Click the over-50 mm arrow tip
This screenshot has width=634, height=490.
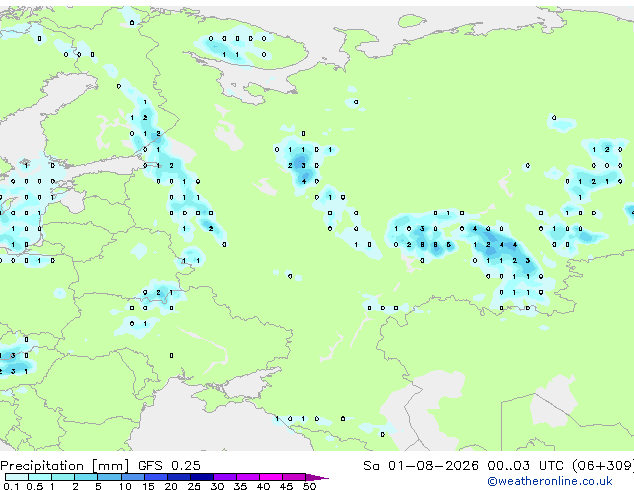(317, 478)
